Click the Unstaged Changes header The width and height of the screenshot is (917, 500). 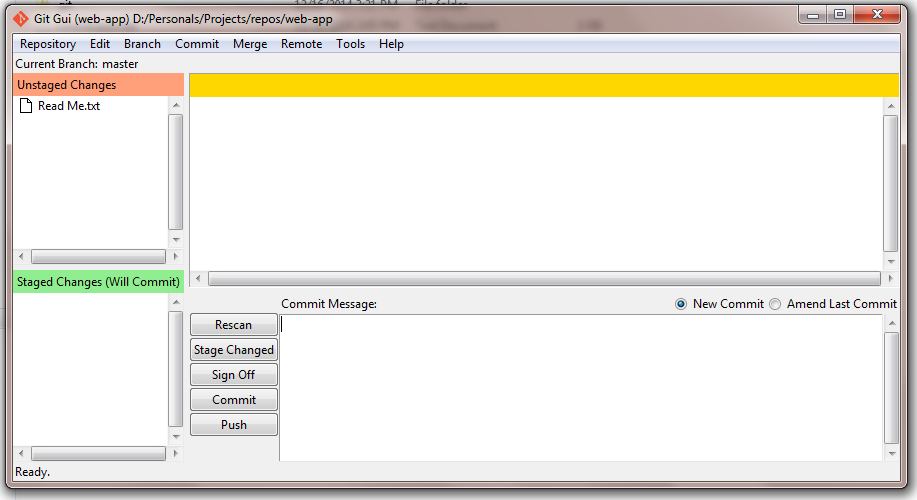coord(98,85)
